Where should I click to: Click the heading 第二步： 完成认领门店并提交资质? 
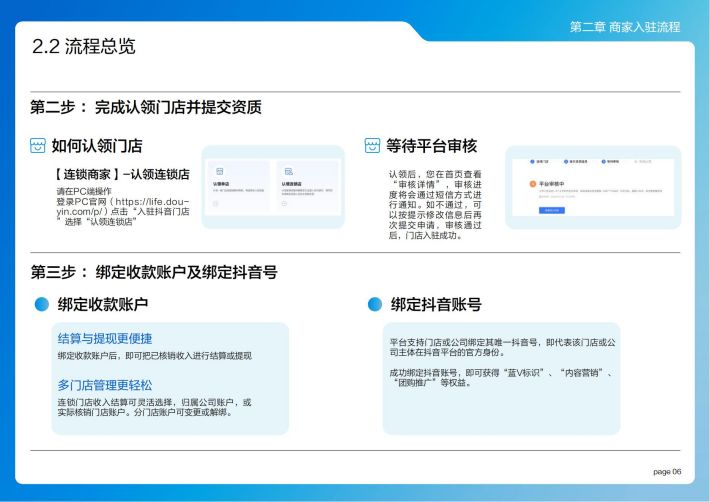click(x=146, y=107)
